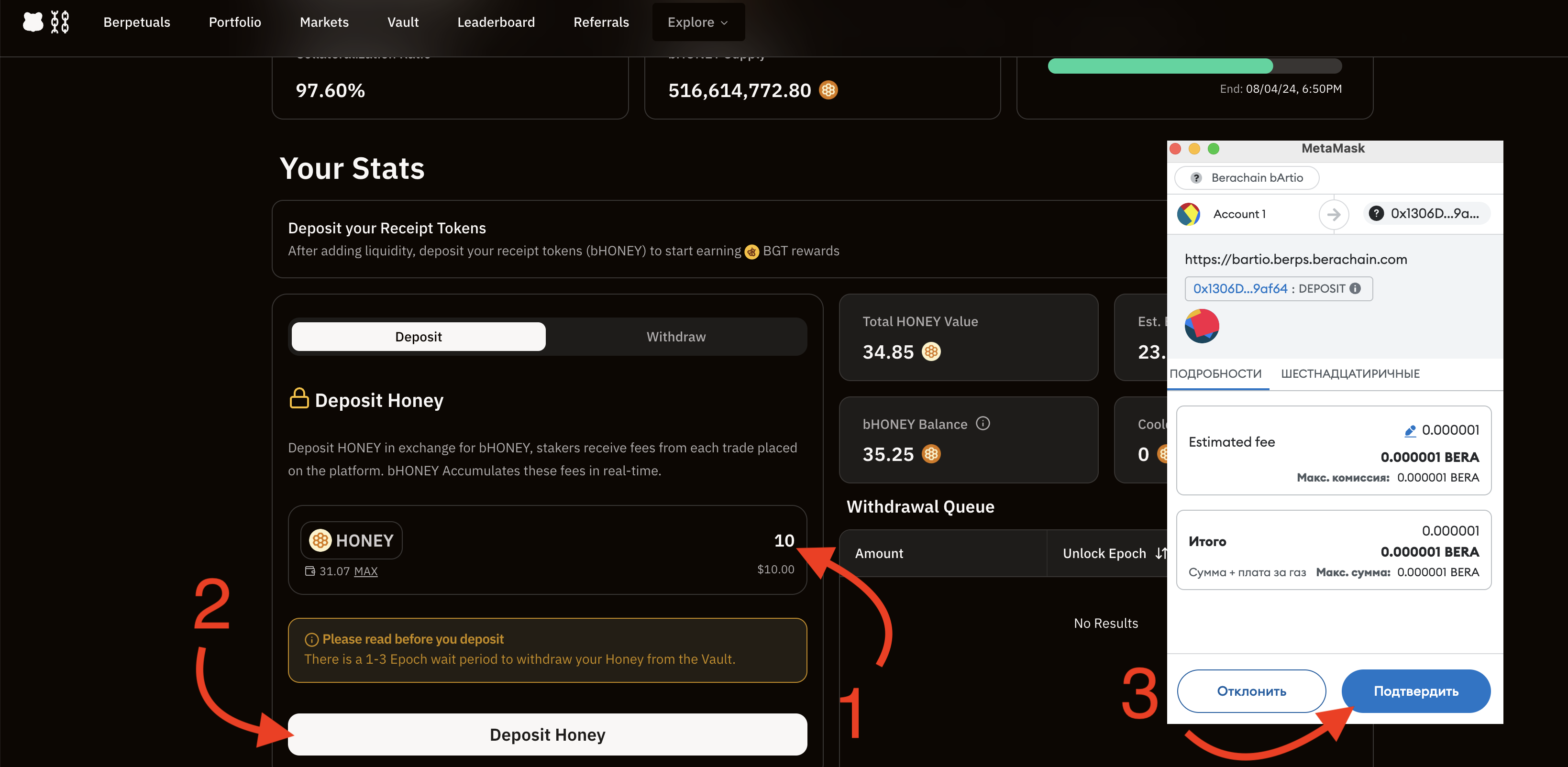
Task: Open the Explore dropdown menu
Action: 698,22
